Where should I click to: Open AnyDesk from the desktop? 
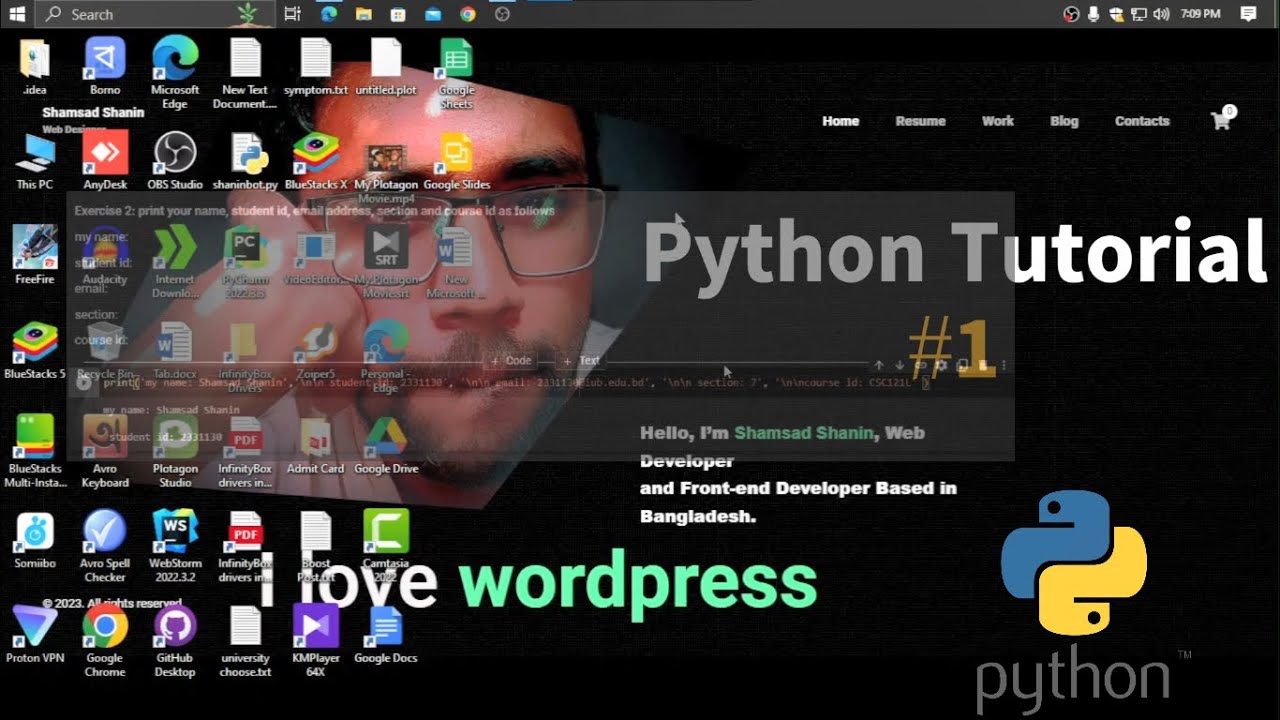click(x=105, y=160)
